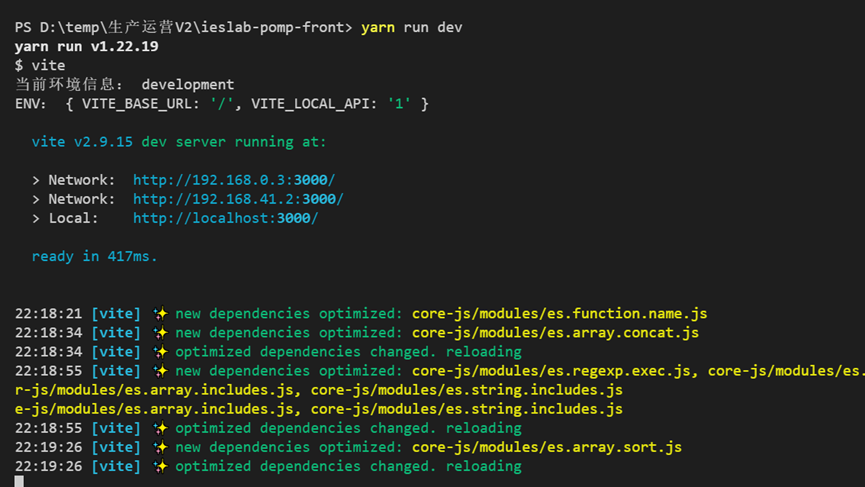Click the '$ vite' command line
This screenshot has height=487, width=865.
(x=40, y=65)
